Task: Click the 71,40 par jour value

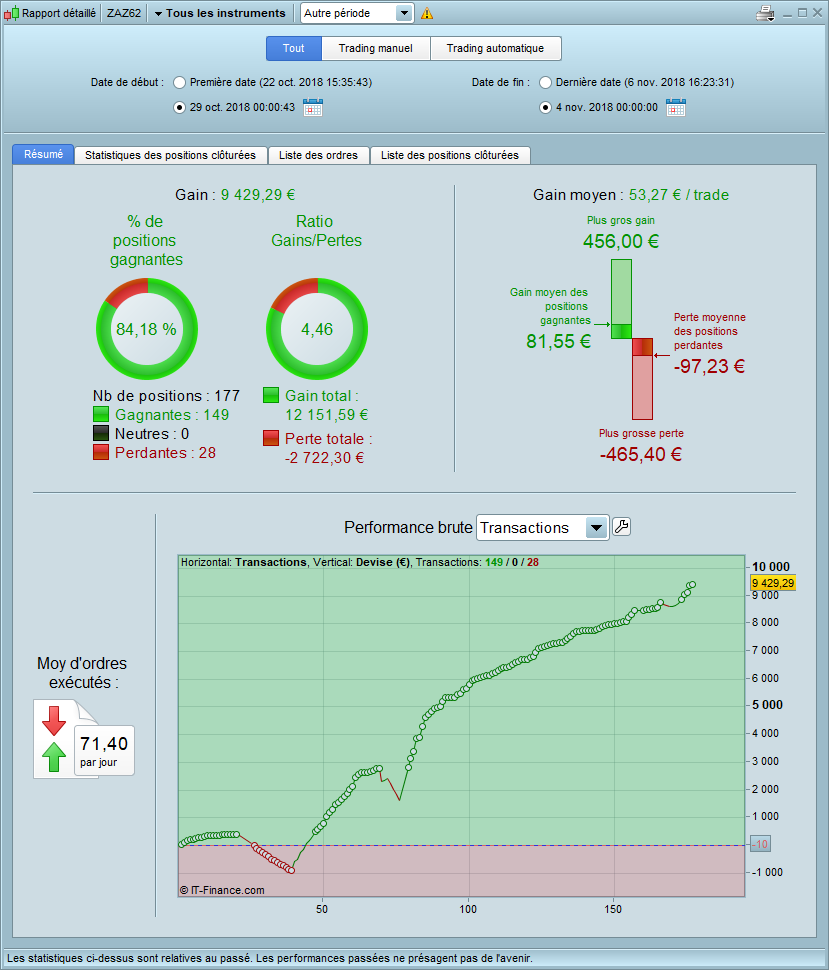Action: (104, 750)
